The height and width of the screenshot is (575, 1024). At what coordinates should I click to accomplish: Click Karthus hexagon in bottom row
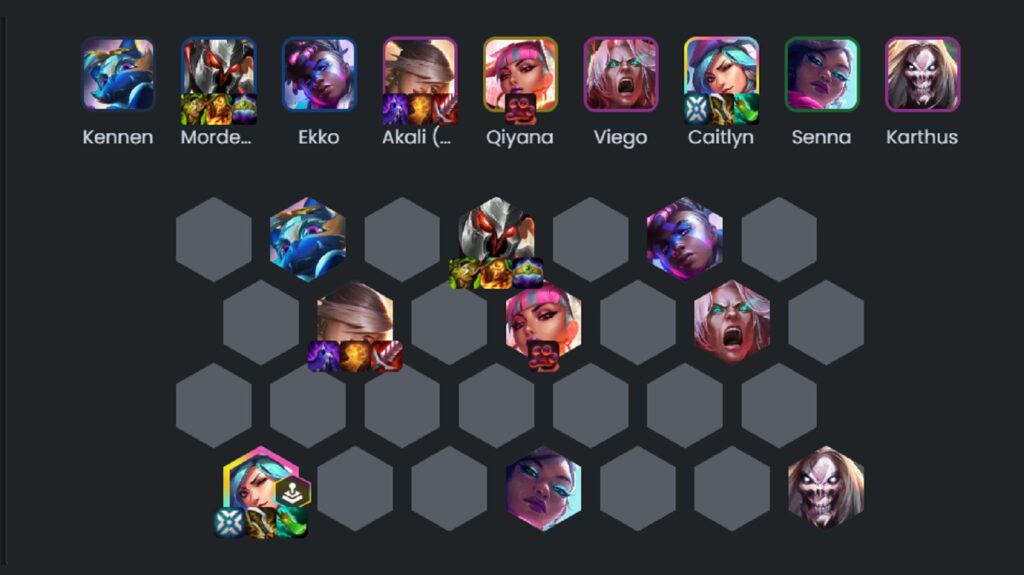[826, 488]
